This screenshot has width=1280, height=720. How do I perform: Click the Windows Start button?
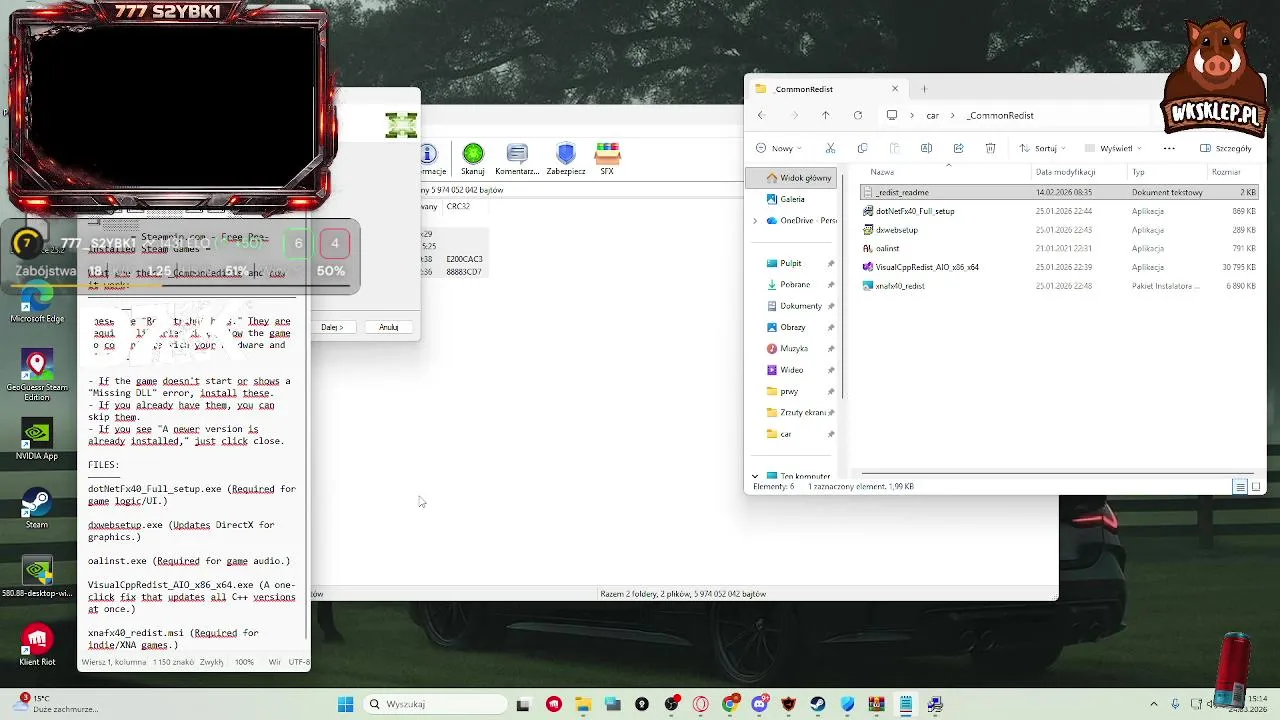coord(345,704)
